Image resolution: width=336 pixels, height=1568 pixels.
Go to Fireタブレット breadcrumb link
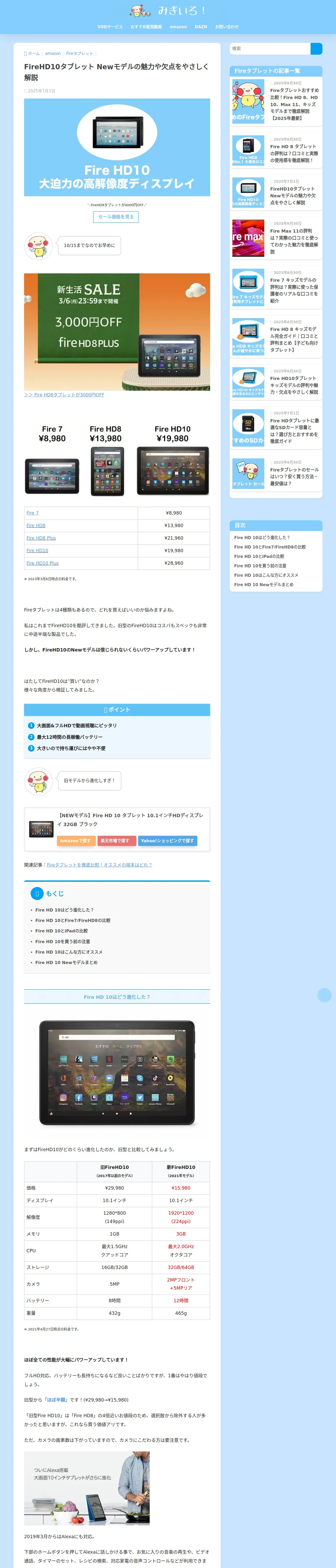click(79, 54)
